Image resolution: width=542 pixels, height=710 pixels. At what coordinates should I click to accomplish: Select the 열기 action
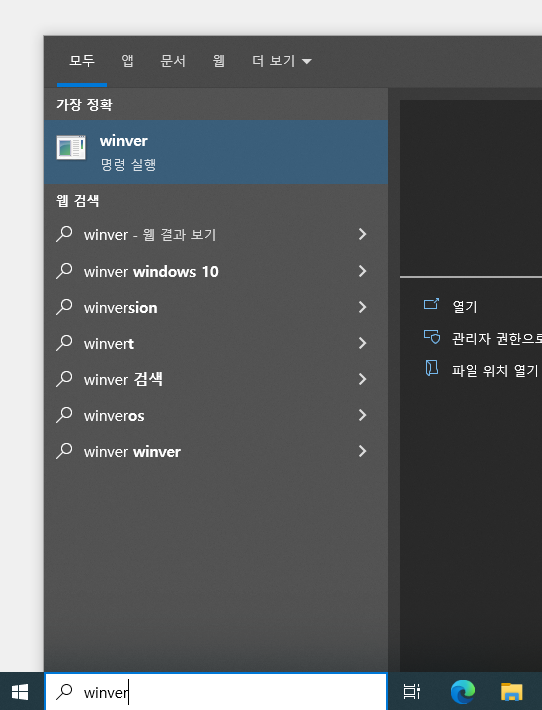click(x=465, y=307)
